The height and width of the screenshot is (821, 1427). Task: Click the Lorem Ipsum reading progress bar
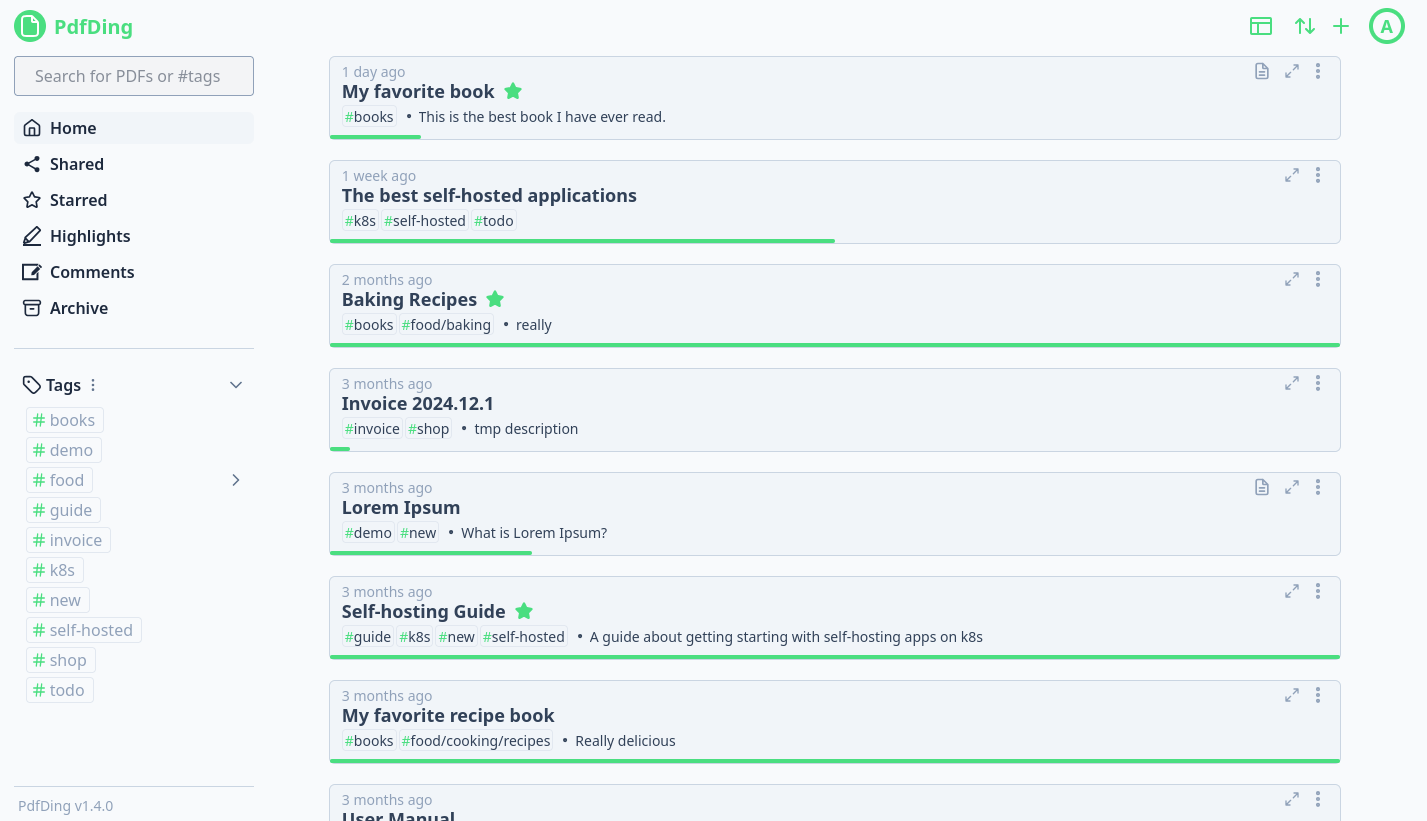(x=431, y=552)
